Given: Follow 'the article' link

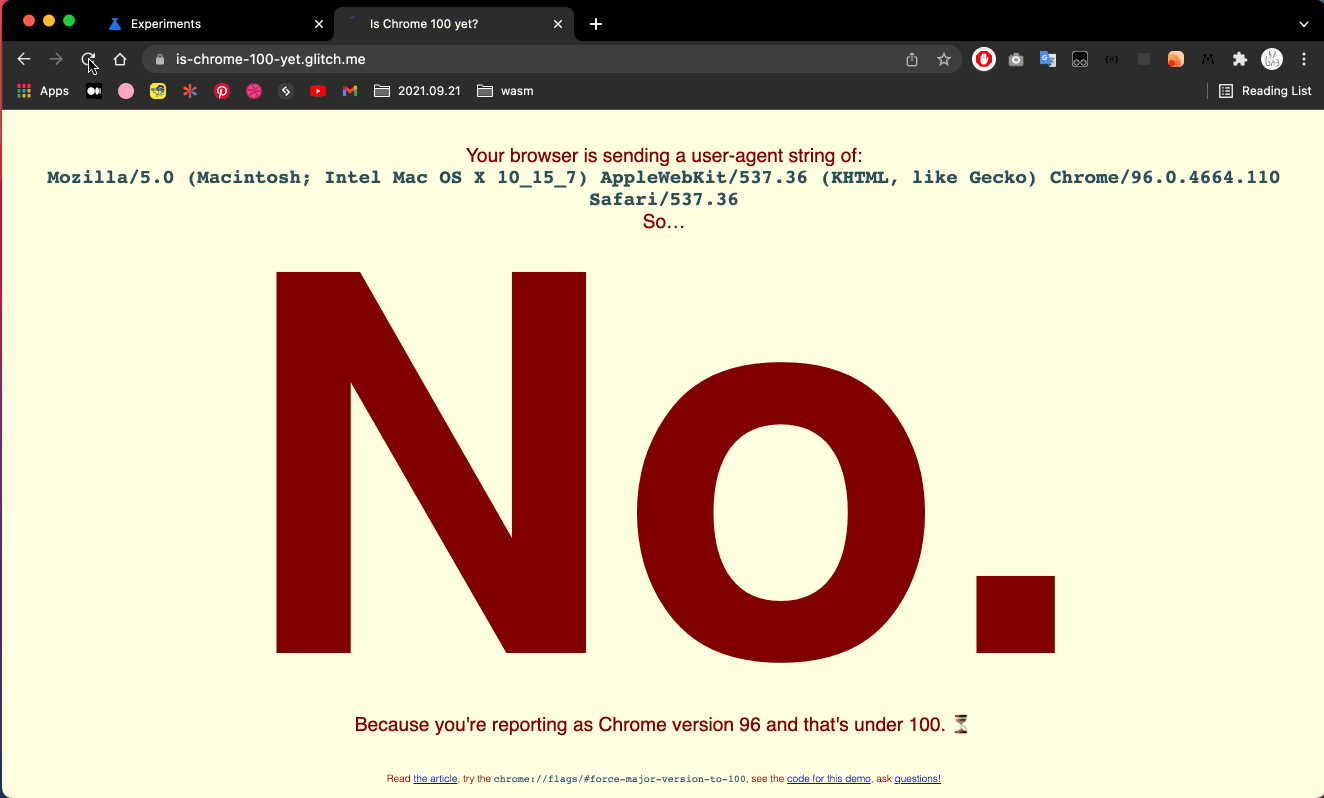Looking at the screenshot, I should click(x=435, y=779).
